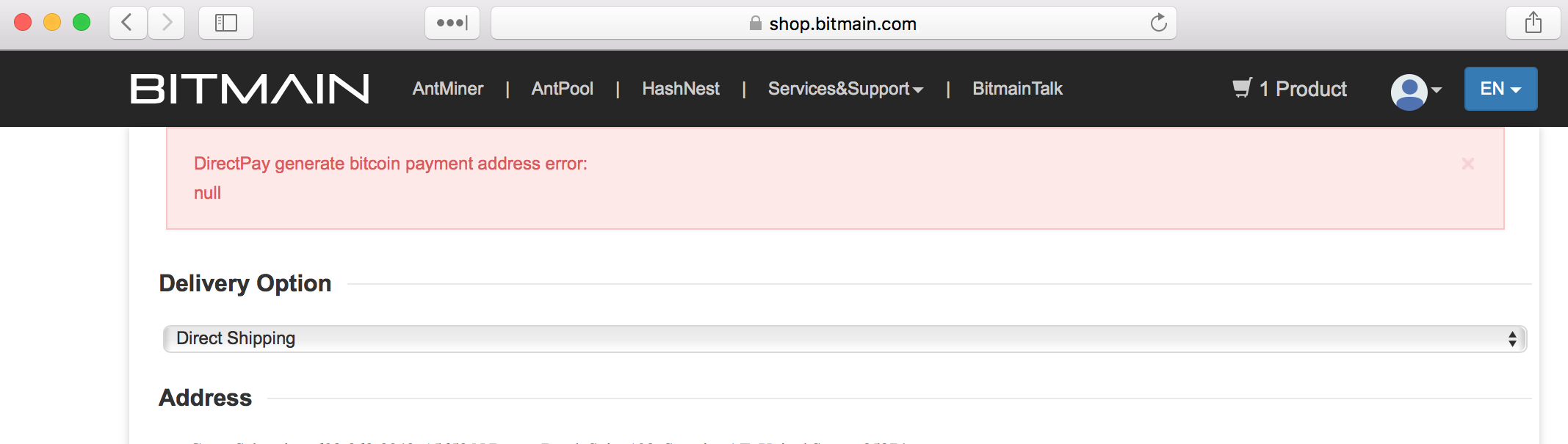This screenshot has height=444, width=1568.
Task: Go to the HashNest link
Action: 681,89
